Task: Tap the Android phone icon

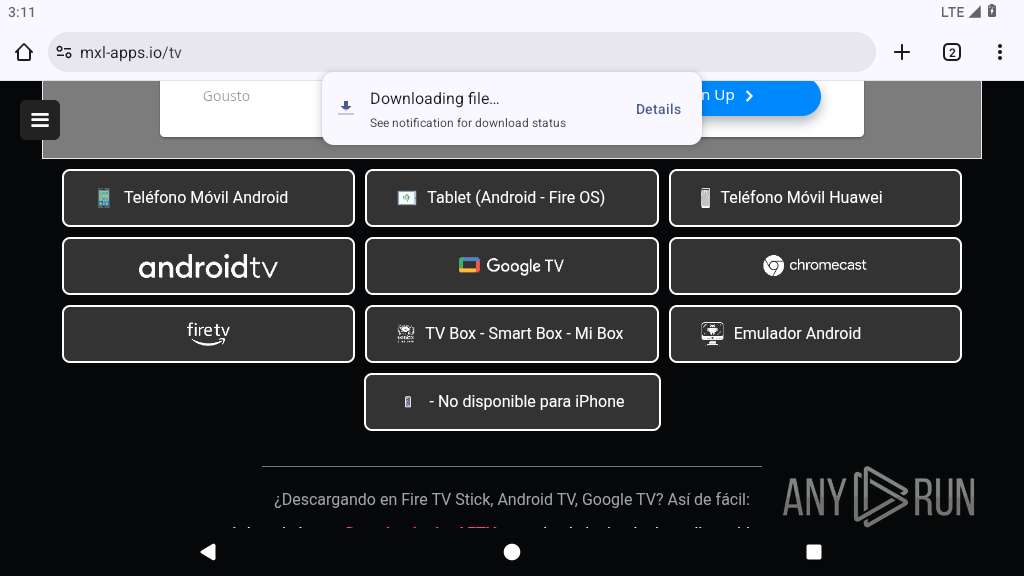Action: [x=104, y=198]
